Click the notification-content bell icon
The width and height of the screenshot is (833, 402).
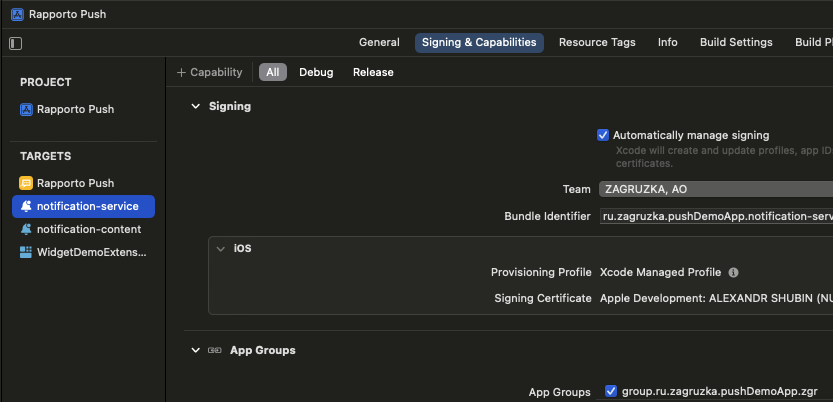tap(26, 229)
